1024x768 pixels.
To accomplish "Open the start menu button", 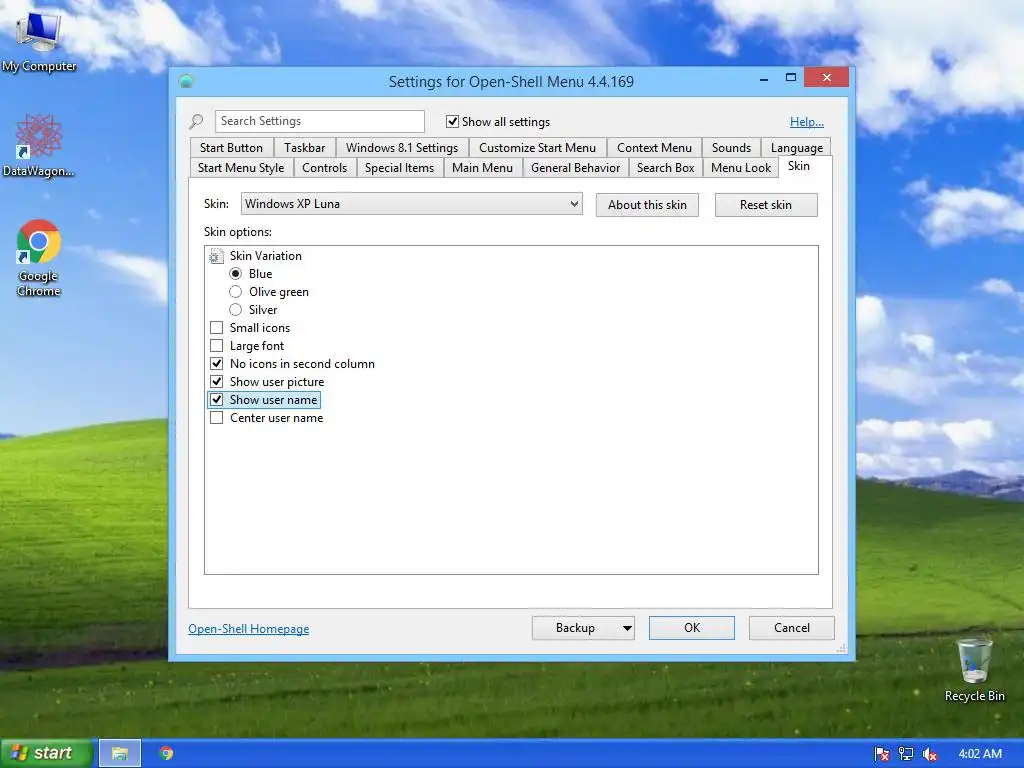I will tap(46, 754).
